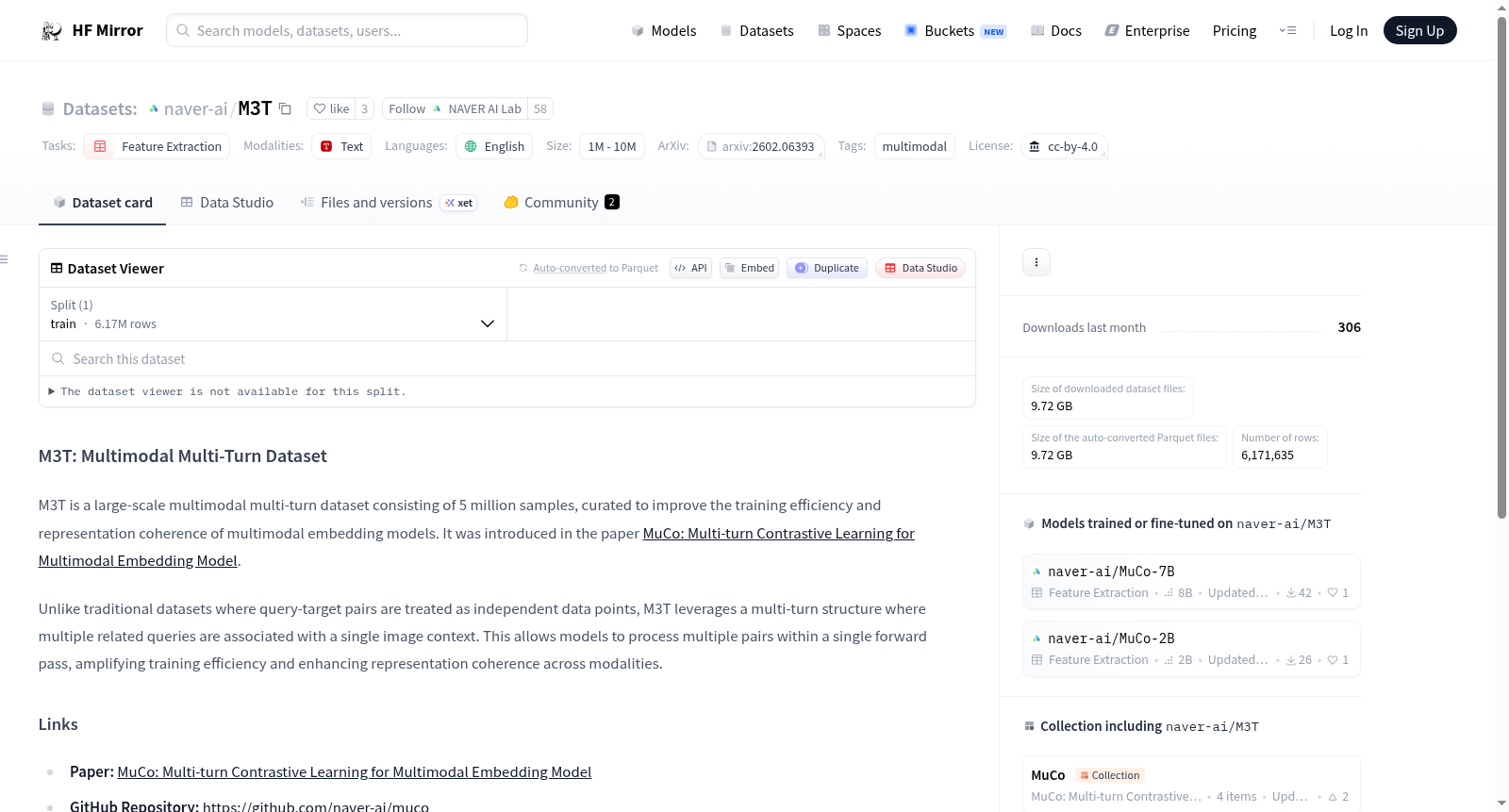Click the xet badge on Files tab
The image size is (1509, 812).
point(458,203)
